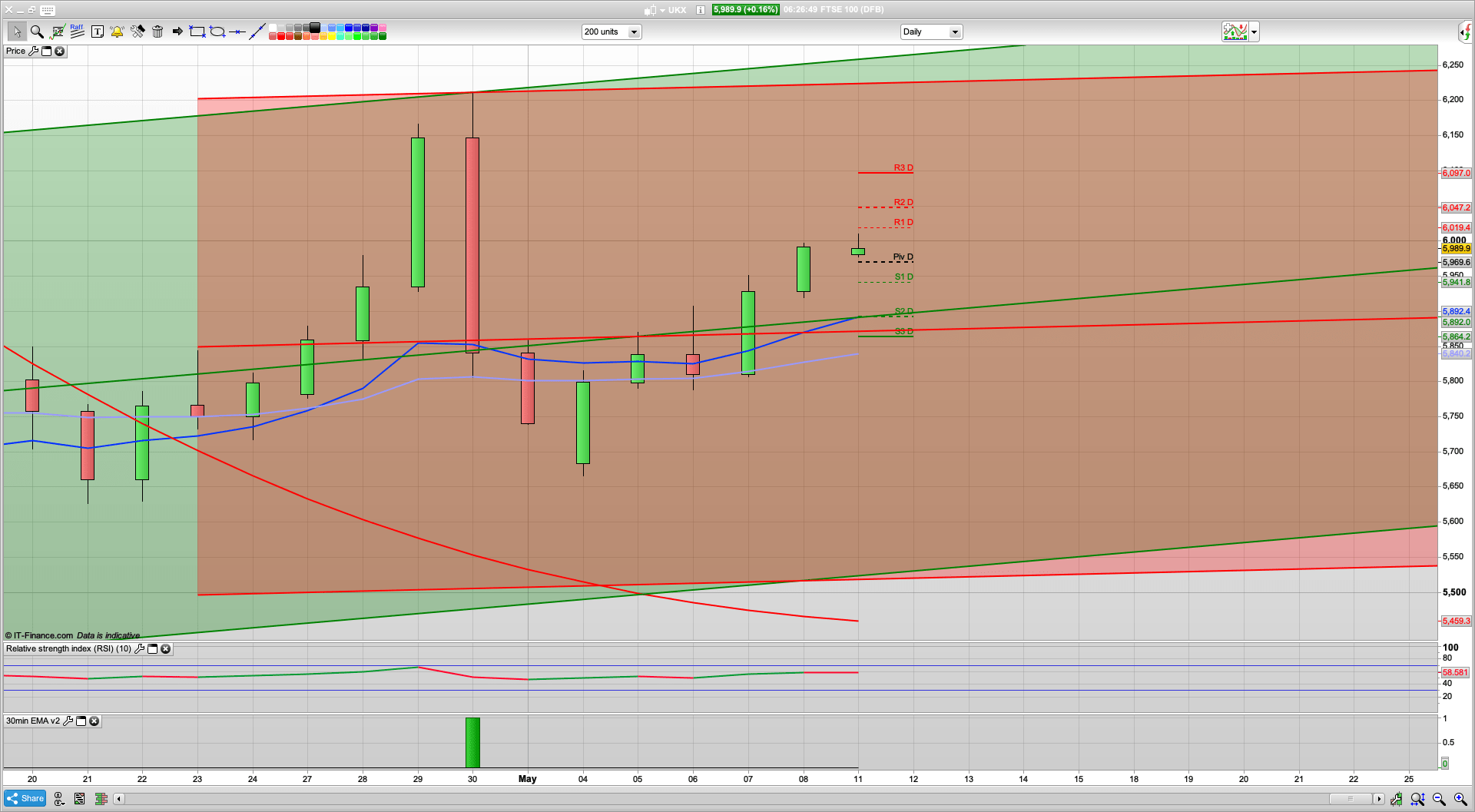
Task: Select the ellipse drawing tool
Action: click(217, 31)
